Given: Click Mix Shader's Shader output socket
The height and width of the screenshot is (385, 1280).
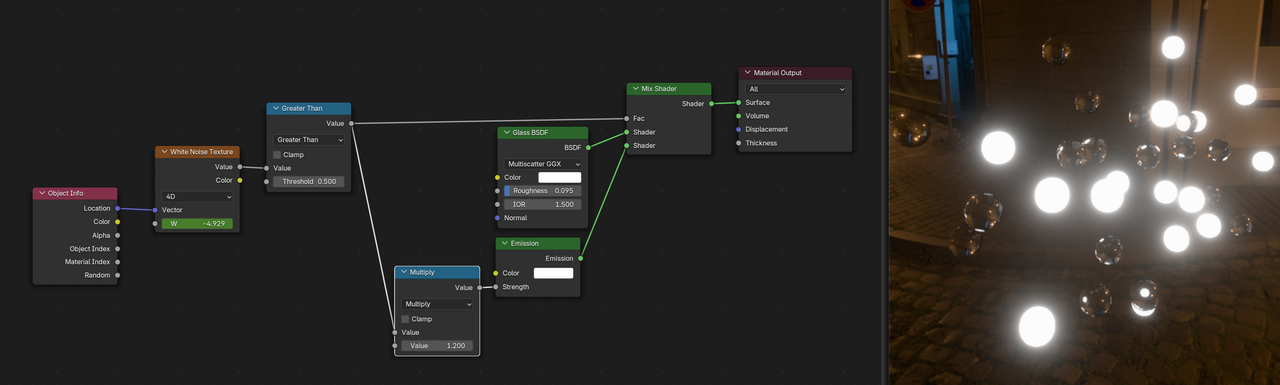Looking at the screenshot, I should pyautogui.click(x=711, y=103).
